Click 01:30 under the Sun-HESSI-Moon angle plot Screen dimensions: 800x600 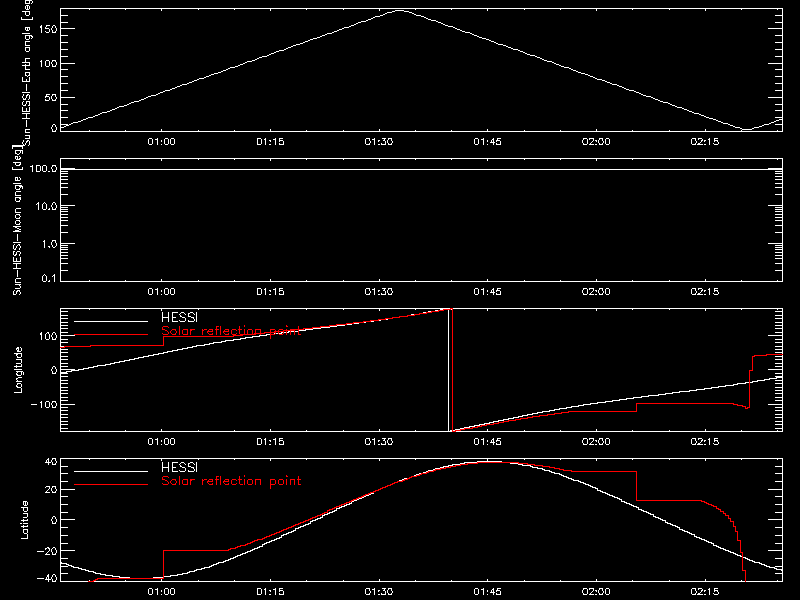point(379,291)
